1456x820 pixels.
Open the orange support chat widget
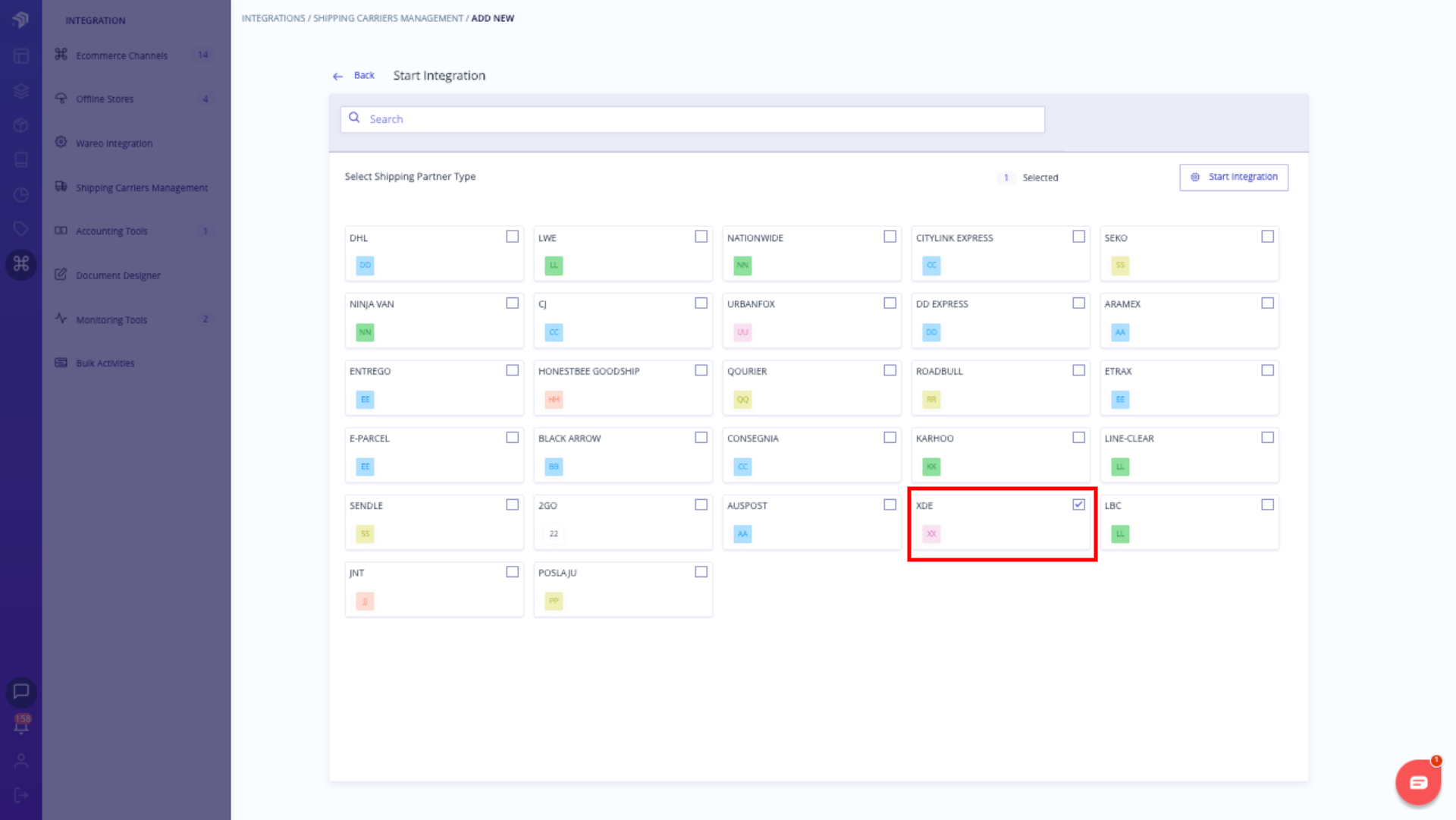tap(1418, 782)
